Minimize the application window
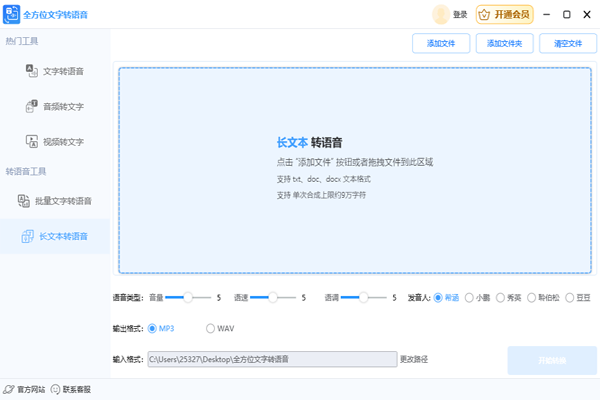Image resolution: width=600 pixels, height=400 pixels. tap(546, 15)
